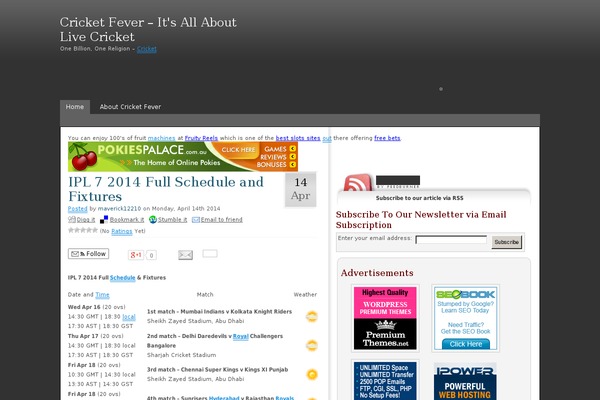Click the Stumble it text link
This screenshot has height=400, width=600.
(173, 220)
